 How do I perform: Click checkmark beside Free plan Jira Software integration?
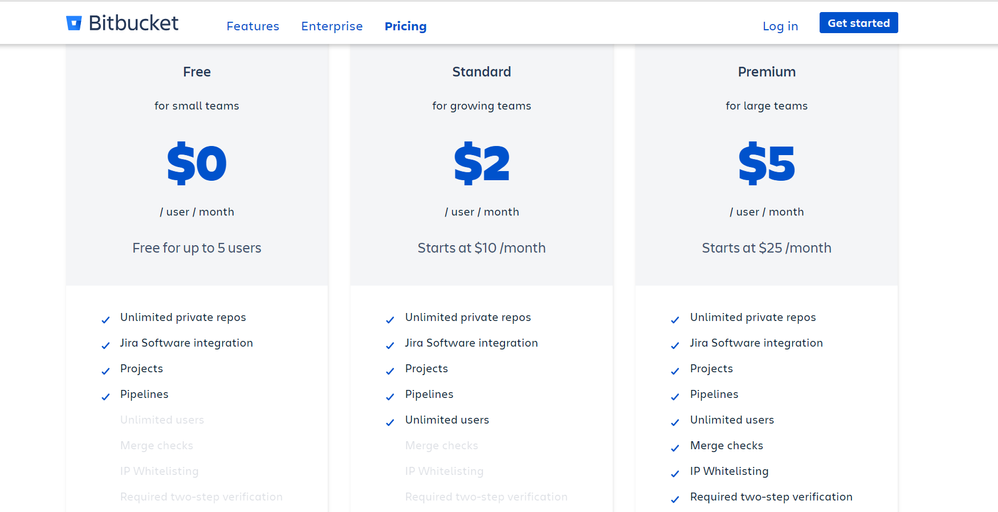105,345
